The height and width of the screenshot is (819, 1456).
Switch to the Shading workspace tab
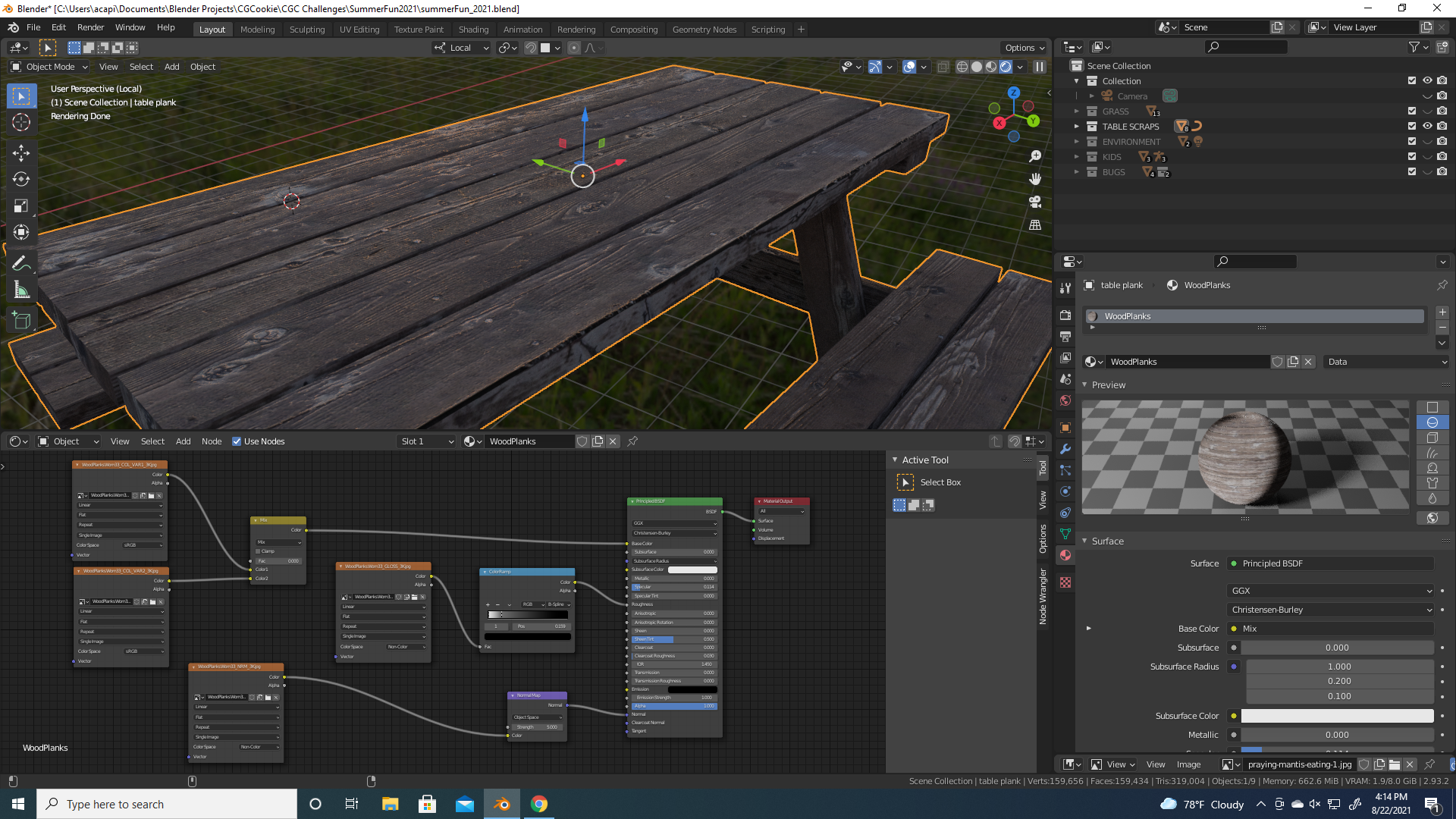pos(473,30)
